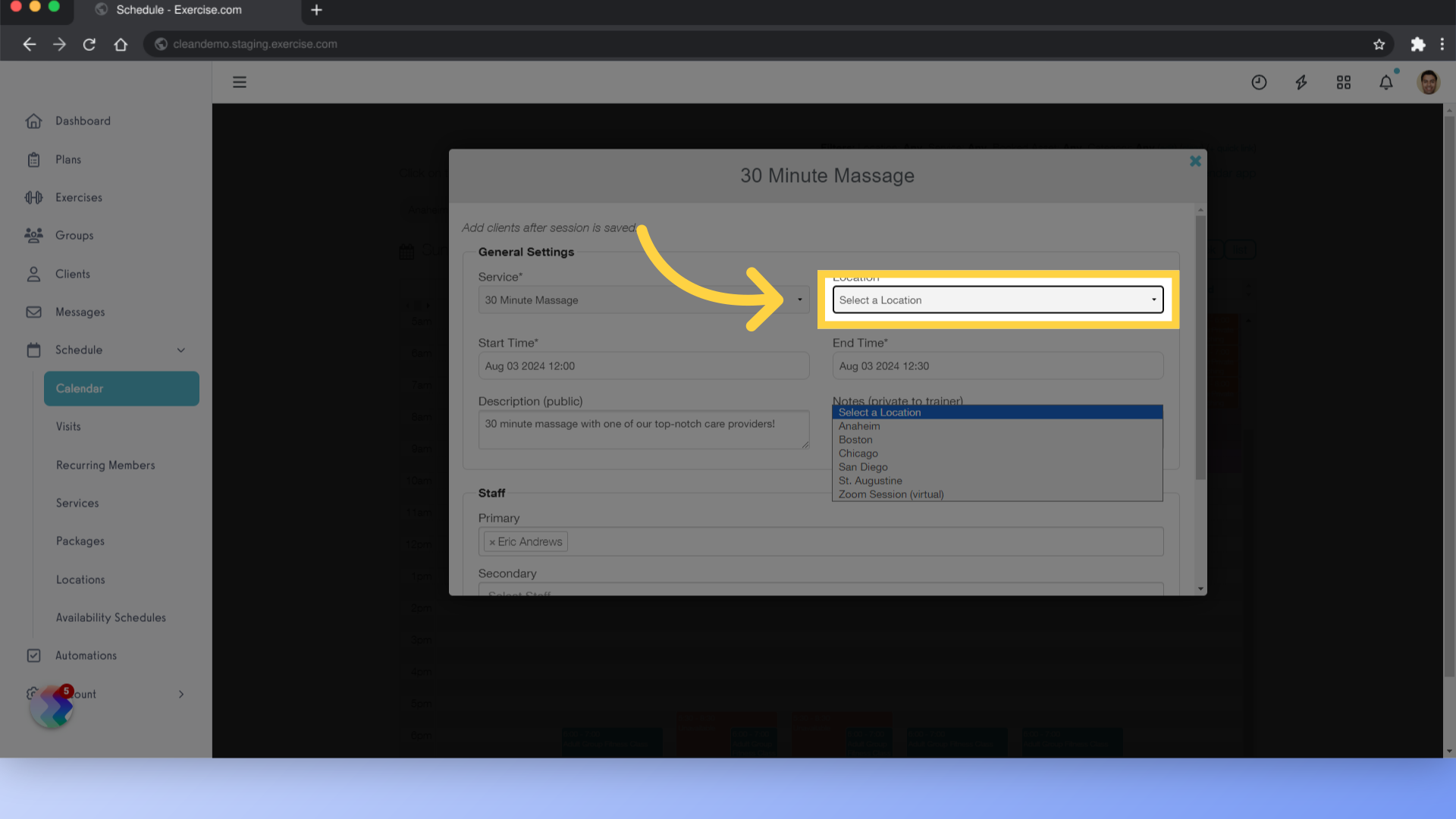Viewport: 1456px width, 819px height.
Task: Click the Messages envelope icon
Action: coord(33,312)
